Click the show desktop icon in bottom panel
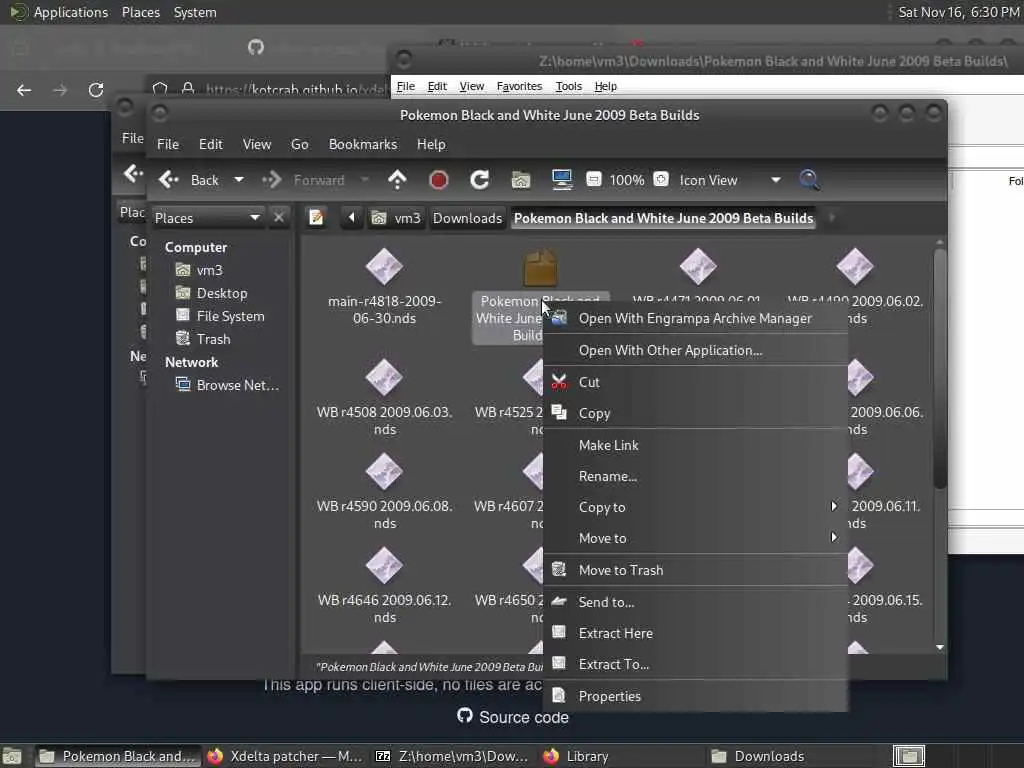The height and width of the screenshot is (768, 1024). (x=12, y=756)
